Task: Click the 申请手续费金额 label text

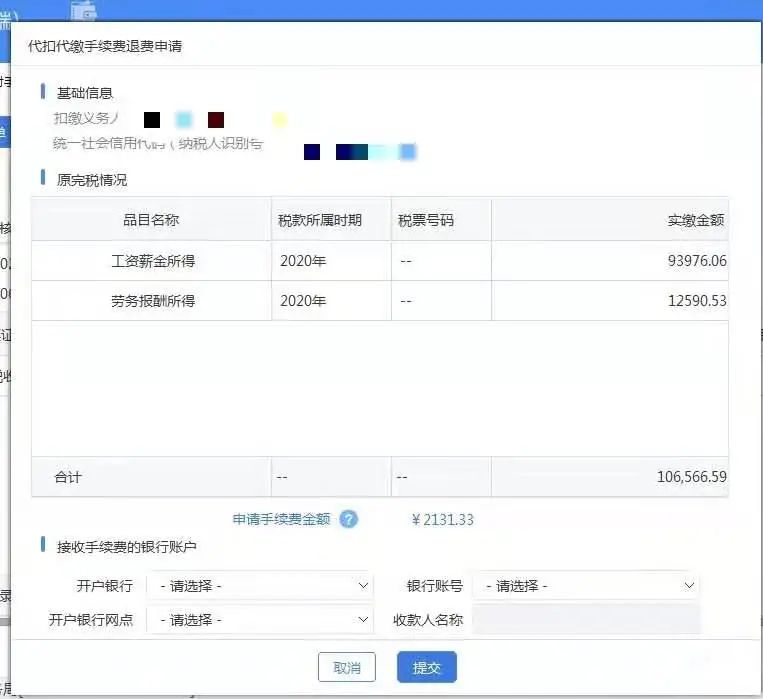Action: coord(281,519)
